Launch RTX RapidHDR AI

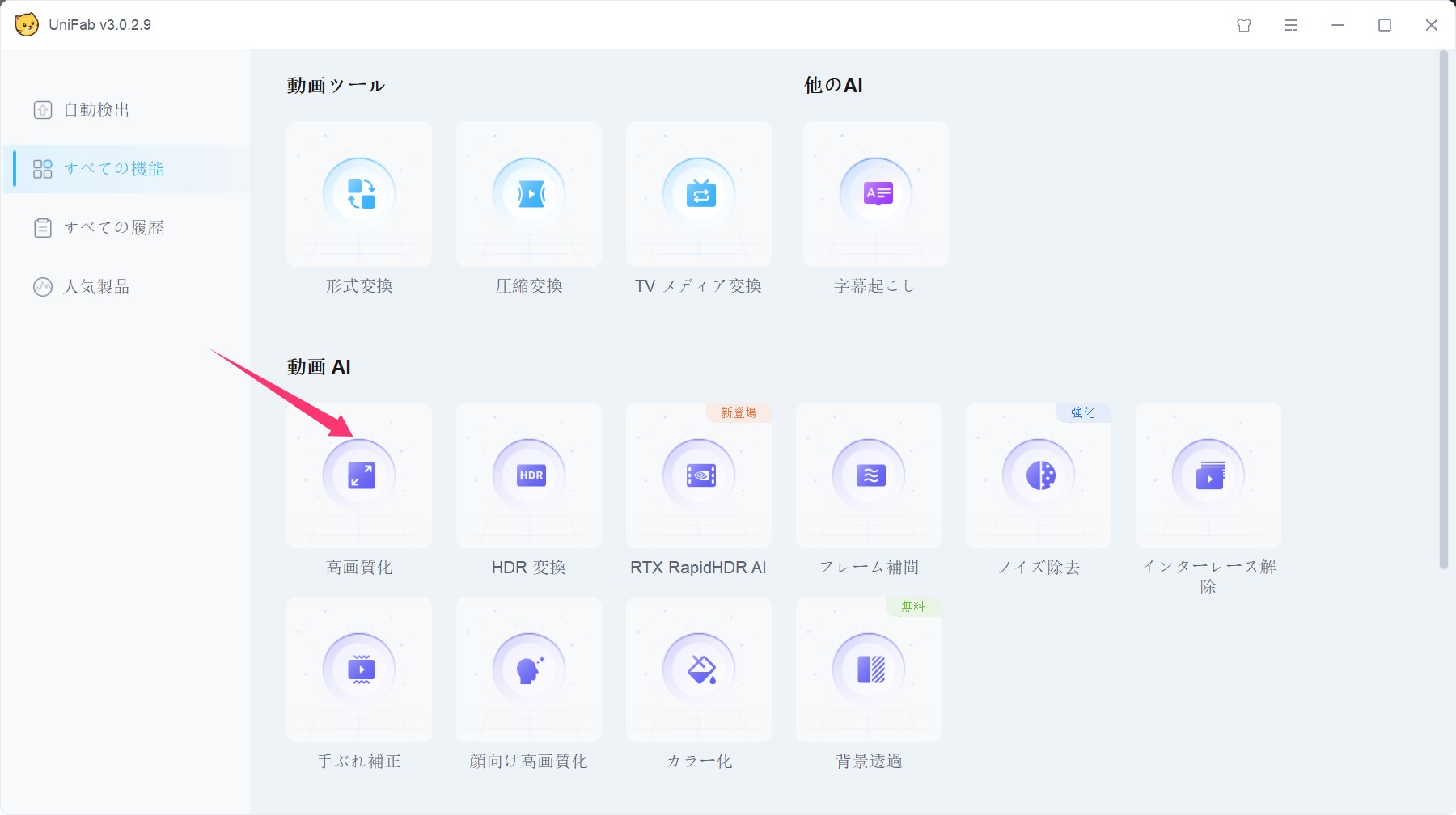point(698,475)
